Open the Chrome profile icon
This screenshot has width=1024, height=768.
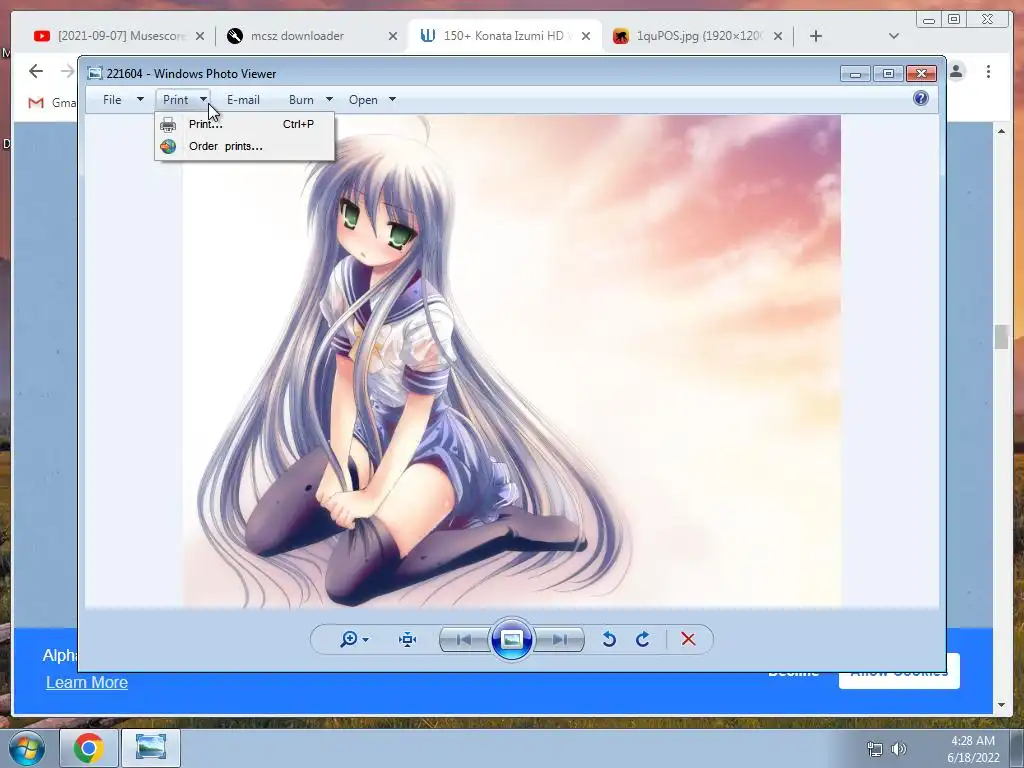click(x=957, y=71)
